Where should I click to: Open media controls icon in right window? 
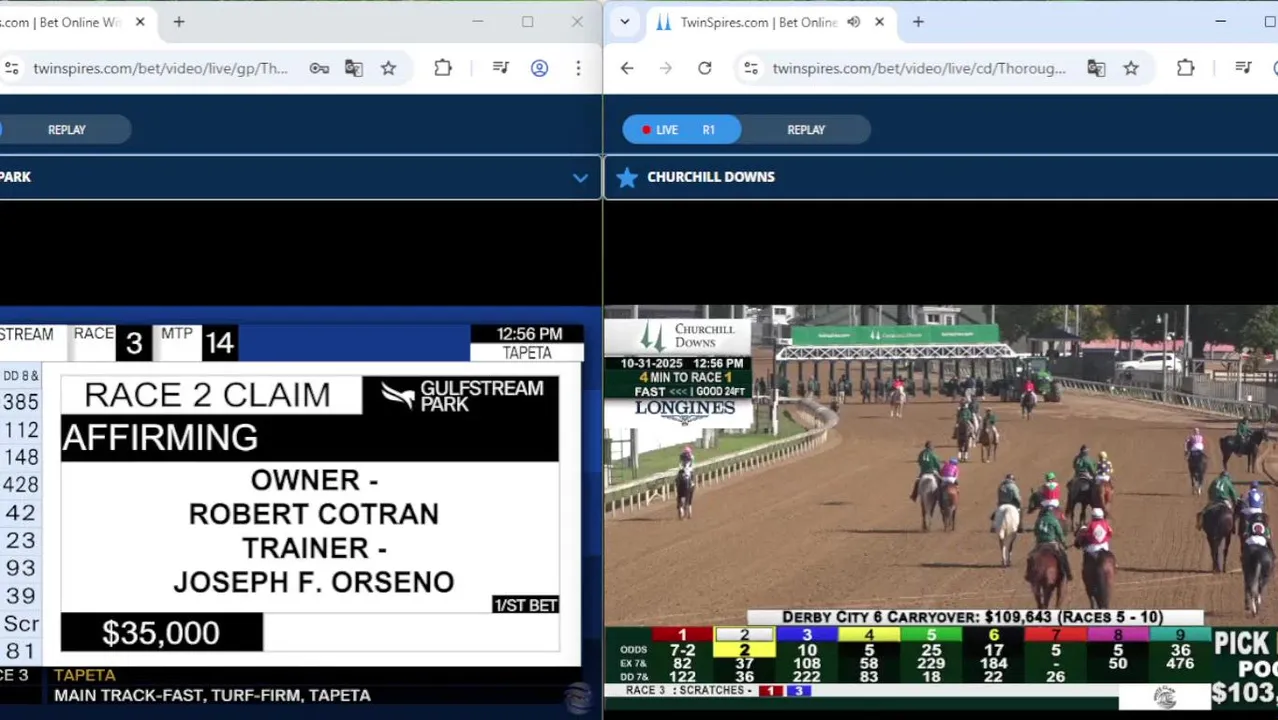pyautogui.click(x=1243, y=68)
